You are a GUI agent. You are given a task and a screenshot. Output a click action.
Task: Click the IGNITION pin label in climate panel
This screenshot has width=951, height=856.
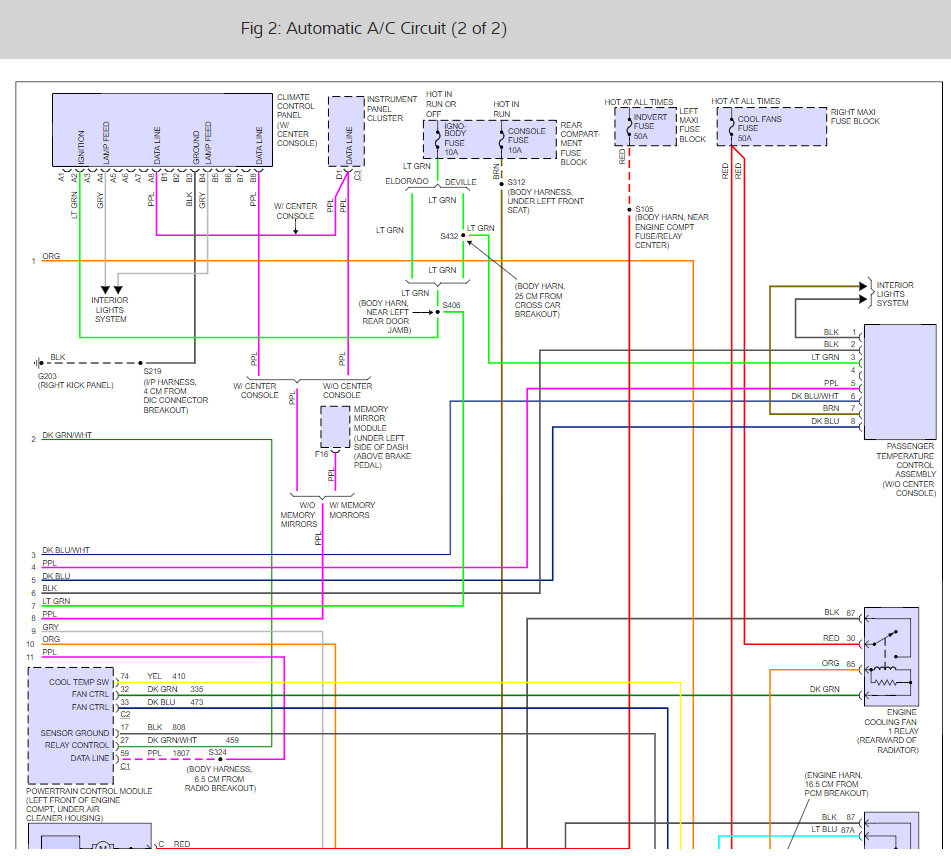[81, 147]
